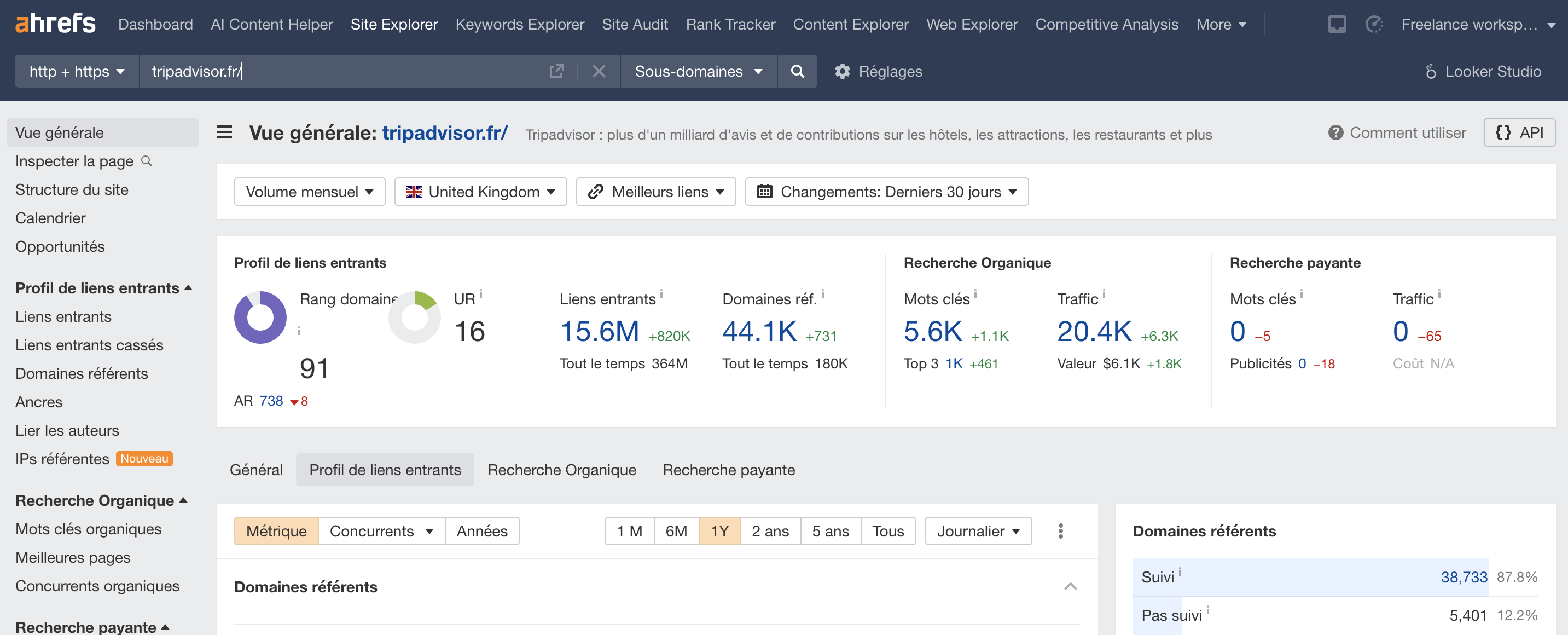Open Changements: Derniers 30 jours dropdown
Image resolution: width=1568 pixels, height=635 pixels.
coord(886,192)
